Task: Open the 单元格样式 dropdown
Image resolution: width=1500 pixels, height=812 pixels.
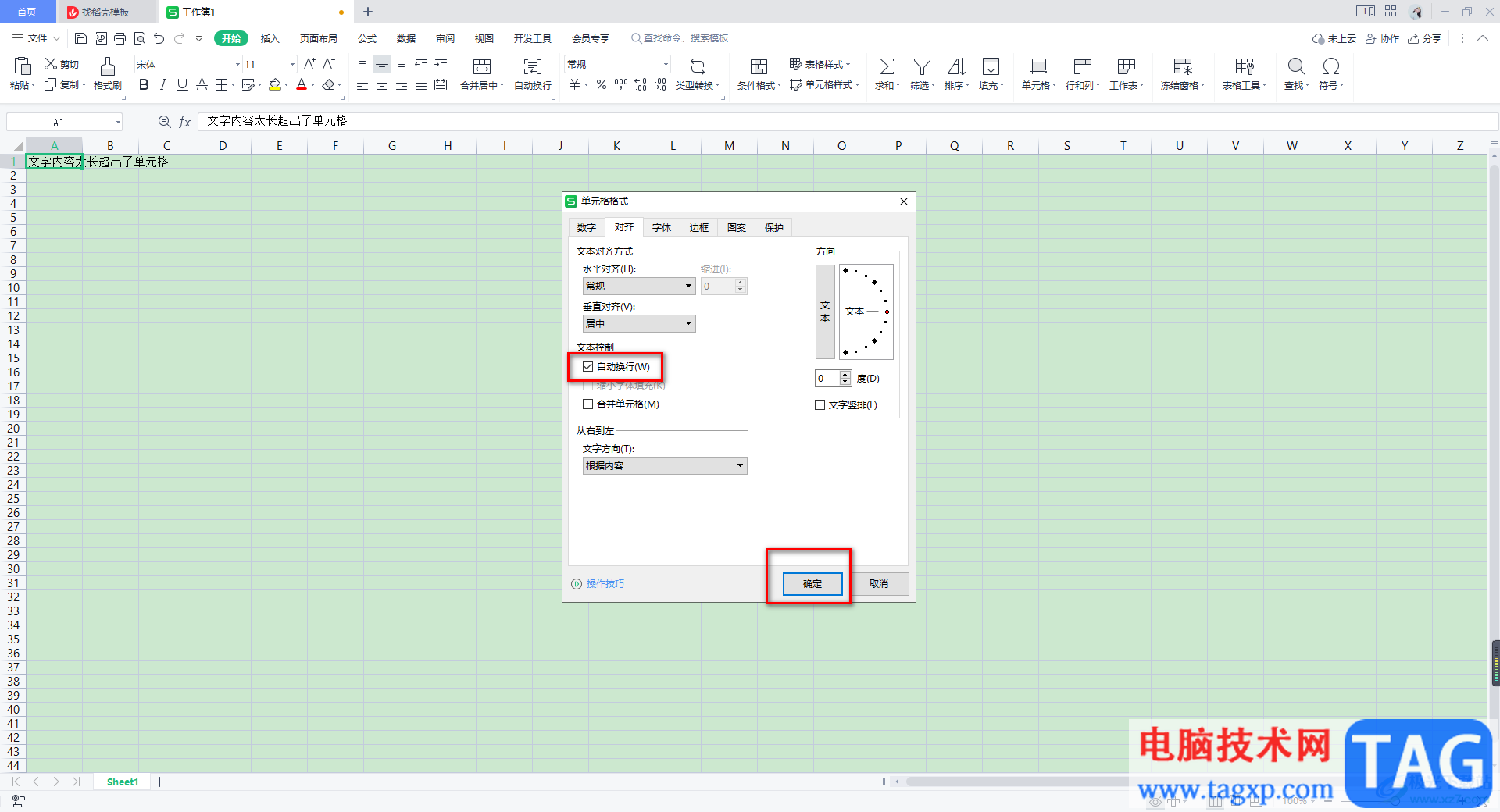Action: click(824, 84)
